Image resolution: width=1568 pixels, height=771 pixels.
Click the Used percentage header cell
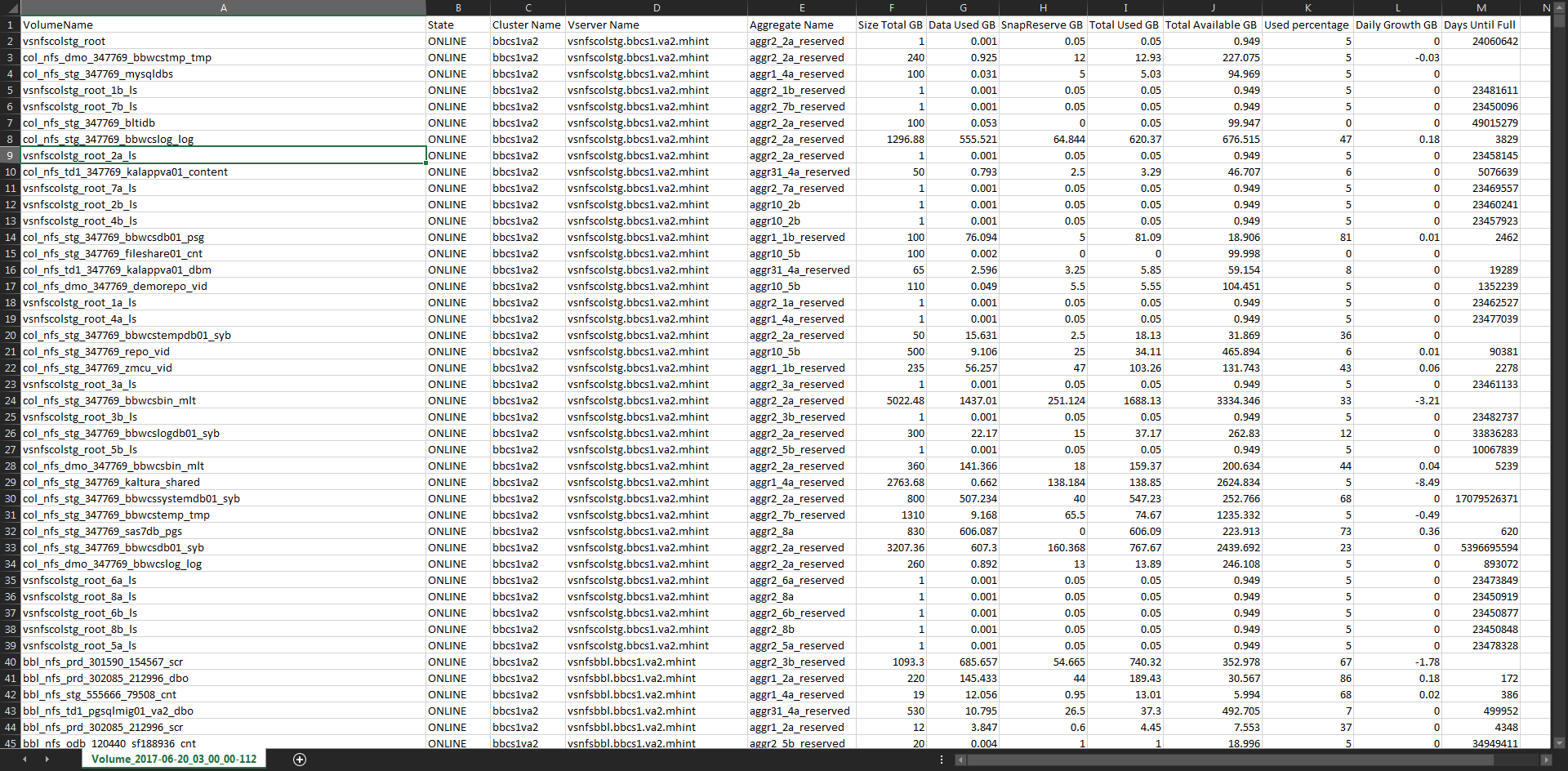[x=1307, y=25]
